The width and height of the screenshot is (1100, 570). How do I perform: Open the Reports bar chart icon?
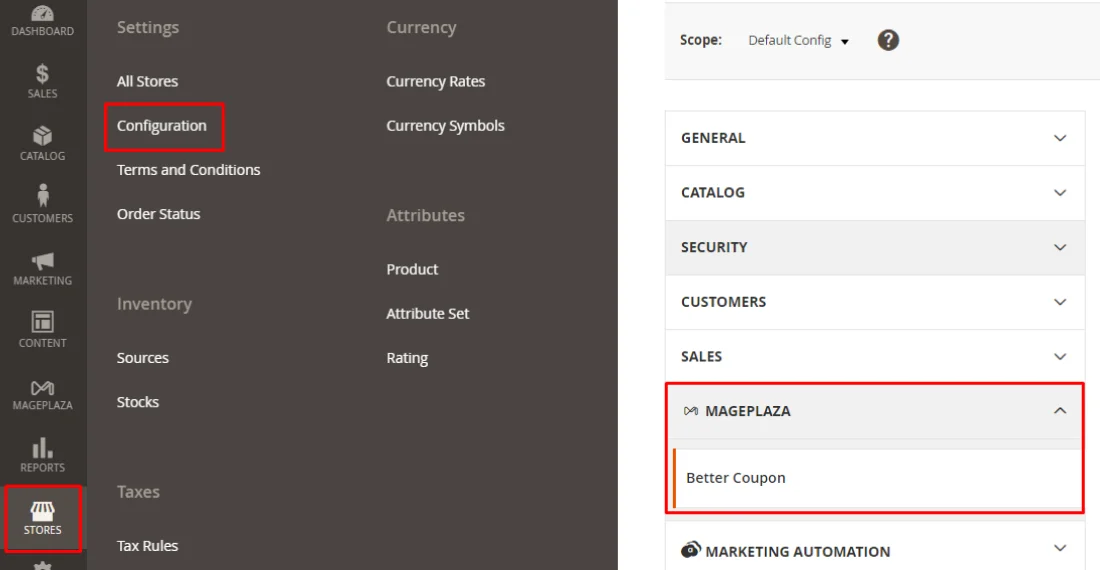coord(42,447)
